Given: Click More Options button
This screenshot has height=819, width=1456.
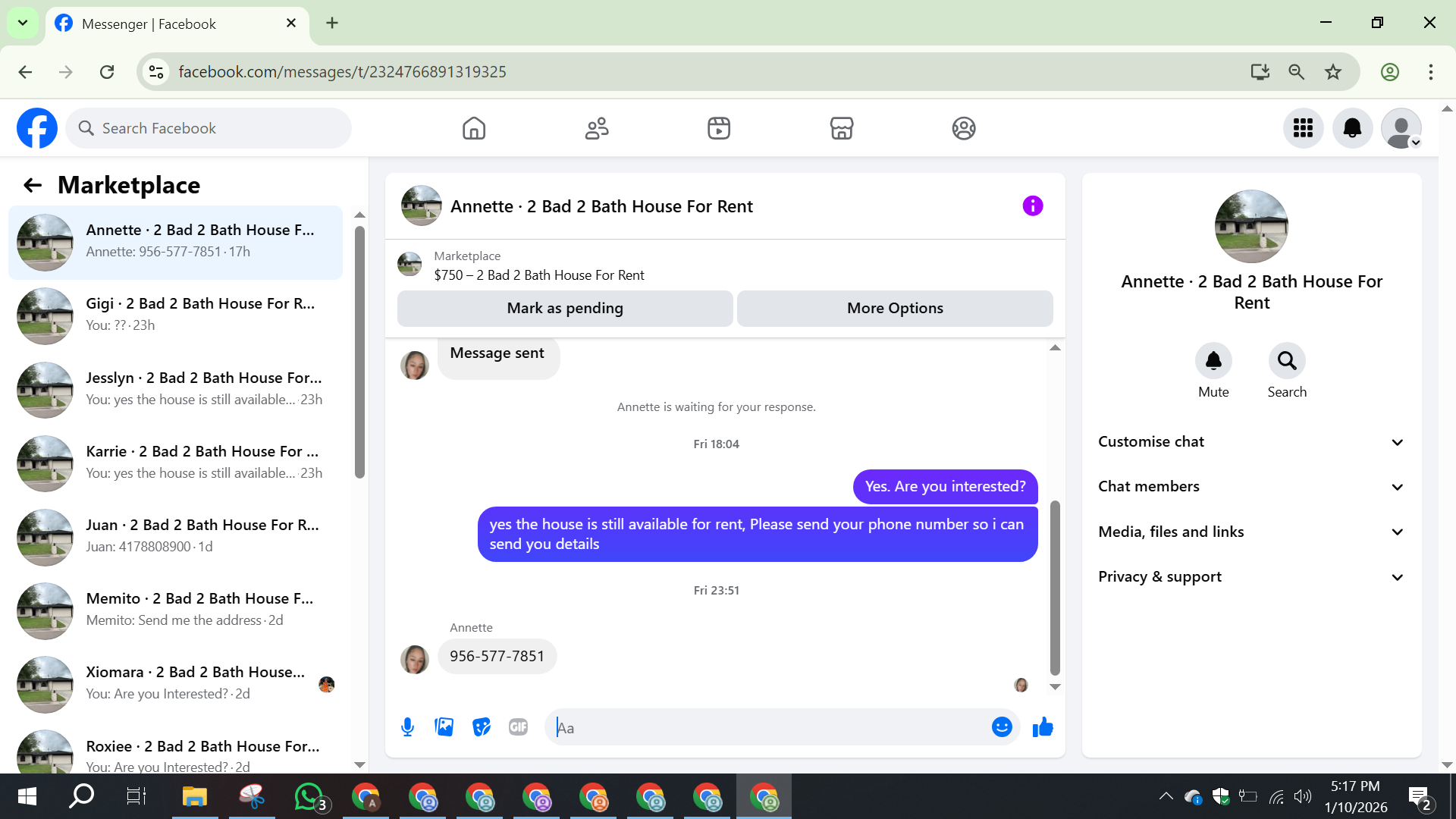Looking at the screenshot, I should click(x=895, y=308).
